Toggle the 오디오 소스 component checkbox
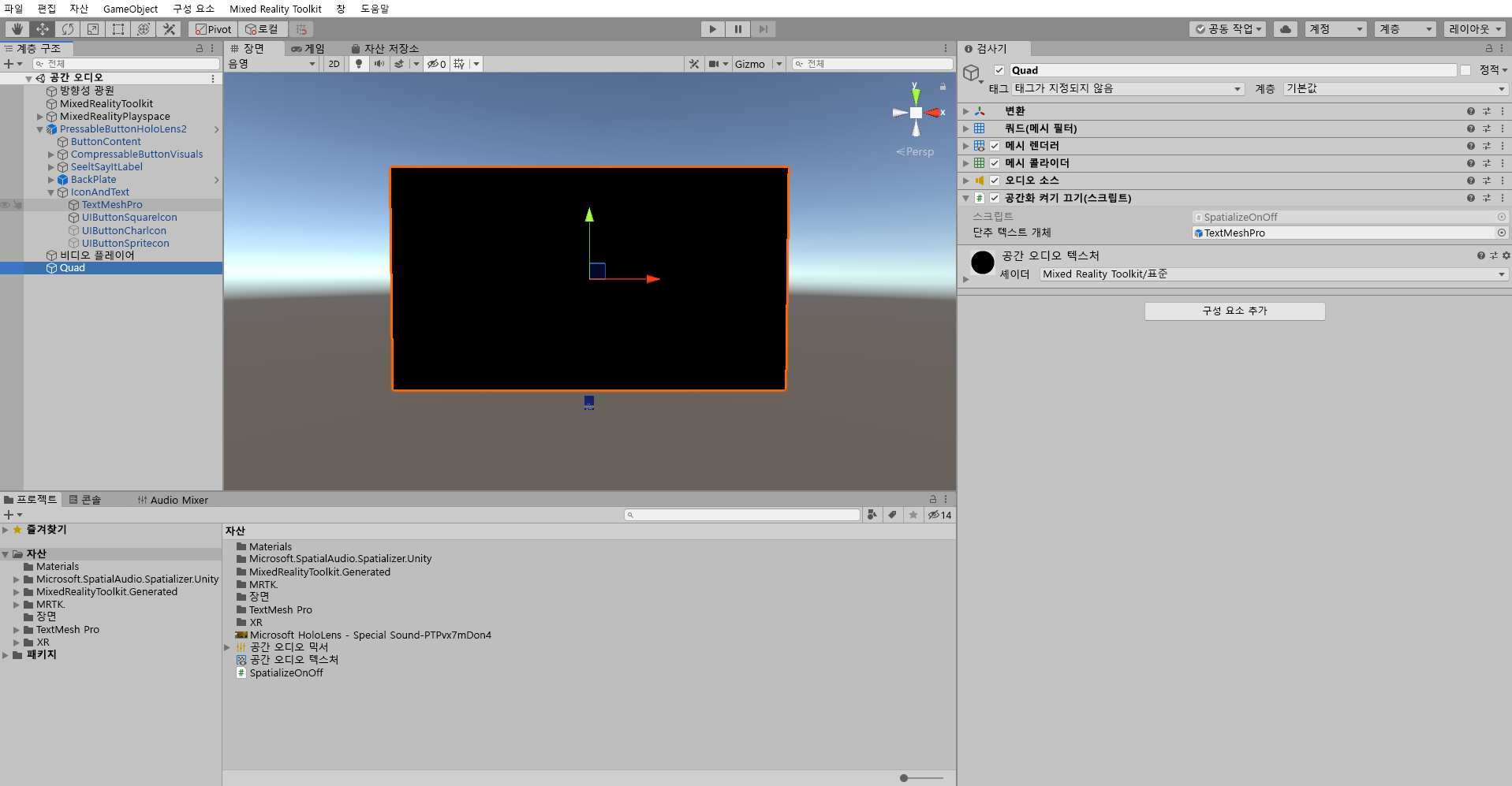Viewport: 1512px width, 786px height. 995,181
